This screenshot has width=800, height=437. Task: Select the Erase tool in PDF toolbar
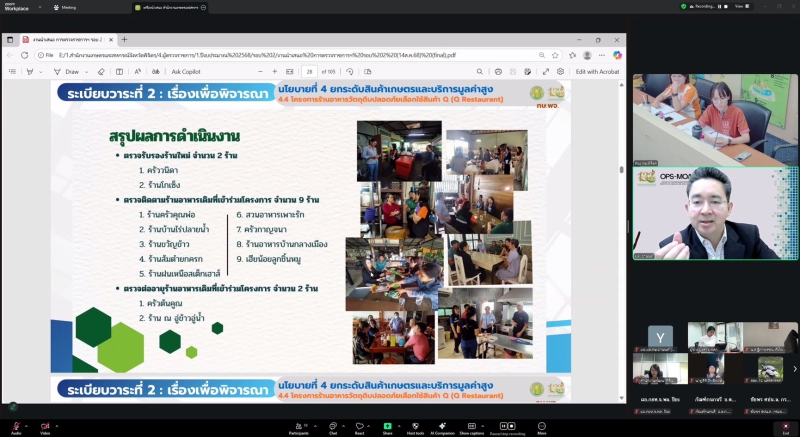[x=101, y=72]
